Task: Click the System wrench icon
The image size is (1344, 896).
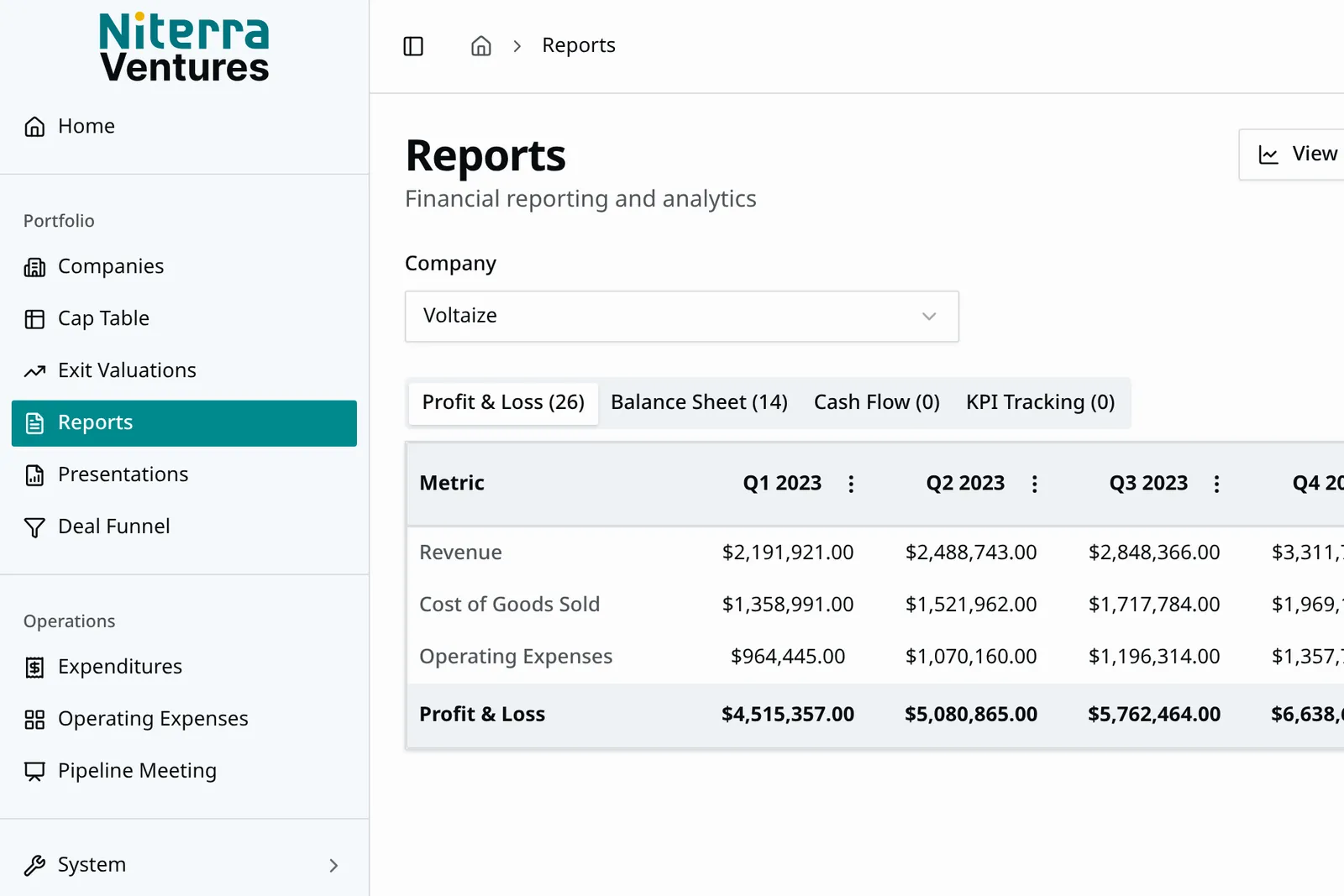Action: (x=34, y=866)
